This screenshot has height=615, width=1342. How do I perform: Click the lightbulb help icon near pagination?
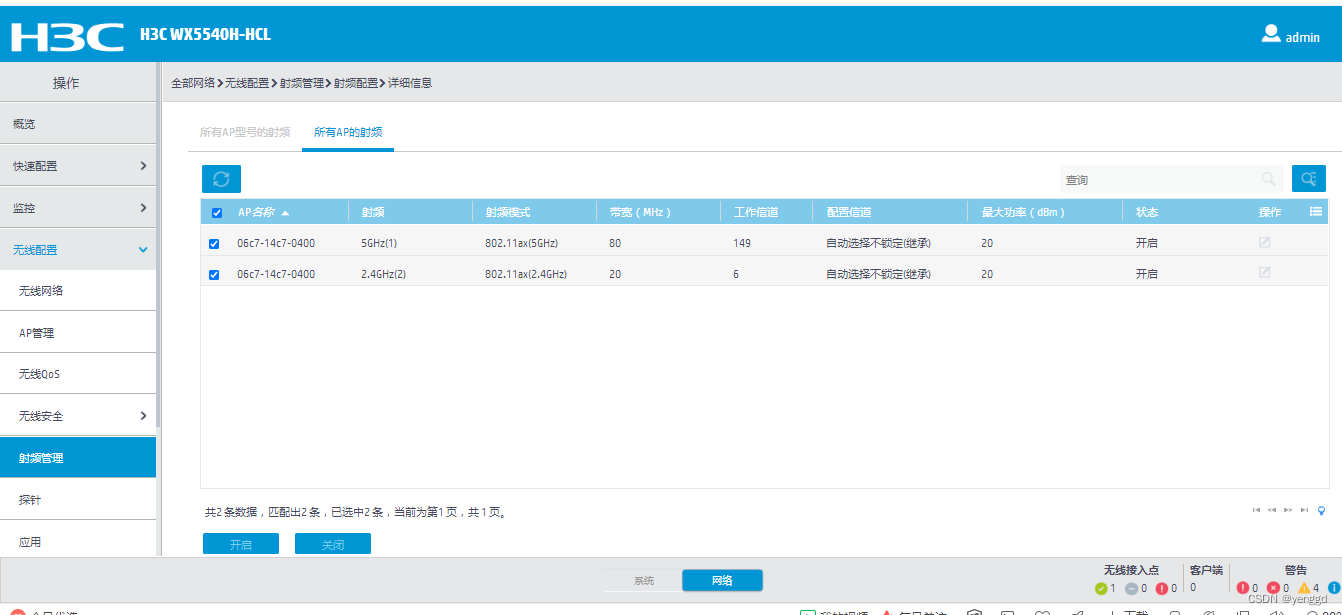(x=1322, y=510)
